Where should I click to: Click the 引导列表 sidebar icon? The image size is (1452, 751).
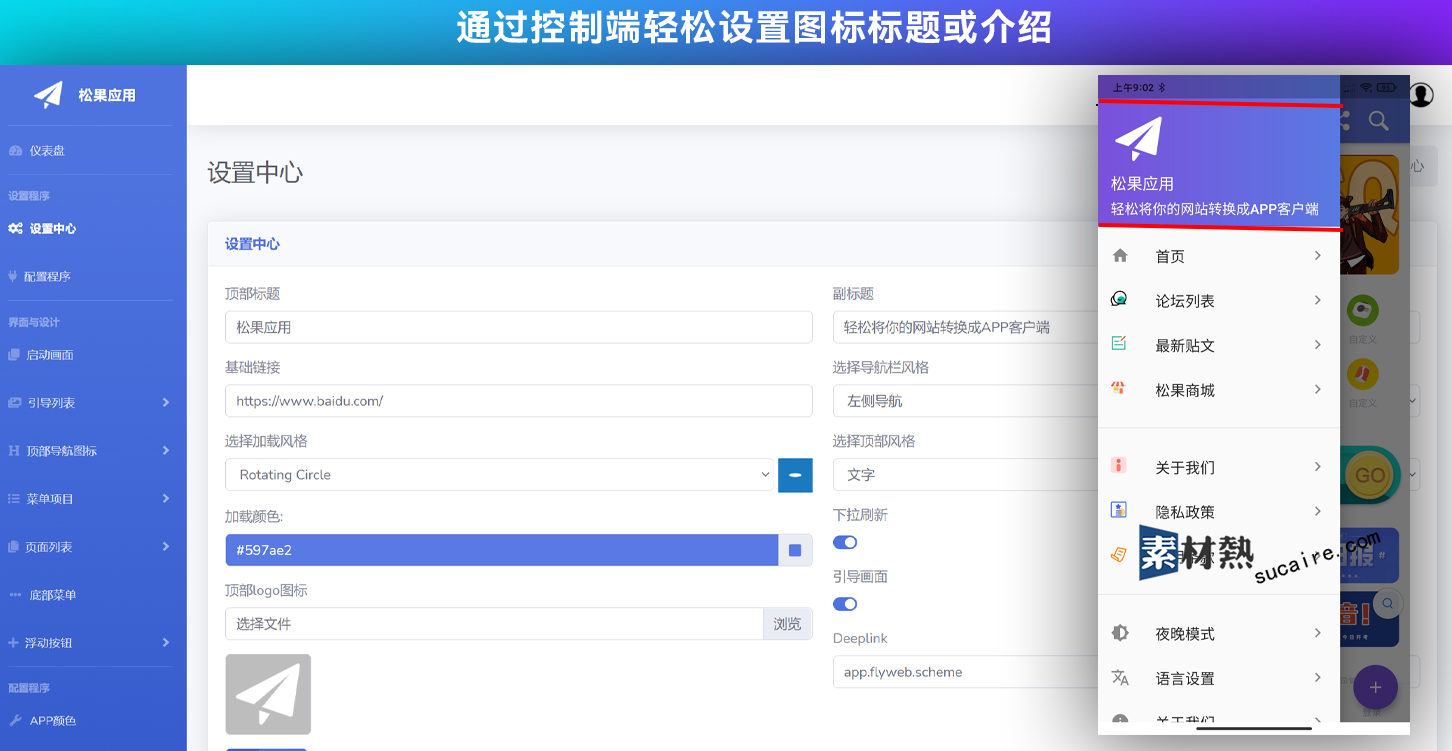[x=14, y=403]
